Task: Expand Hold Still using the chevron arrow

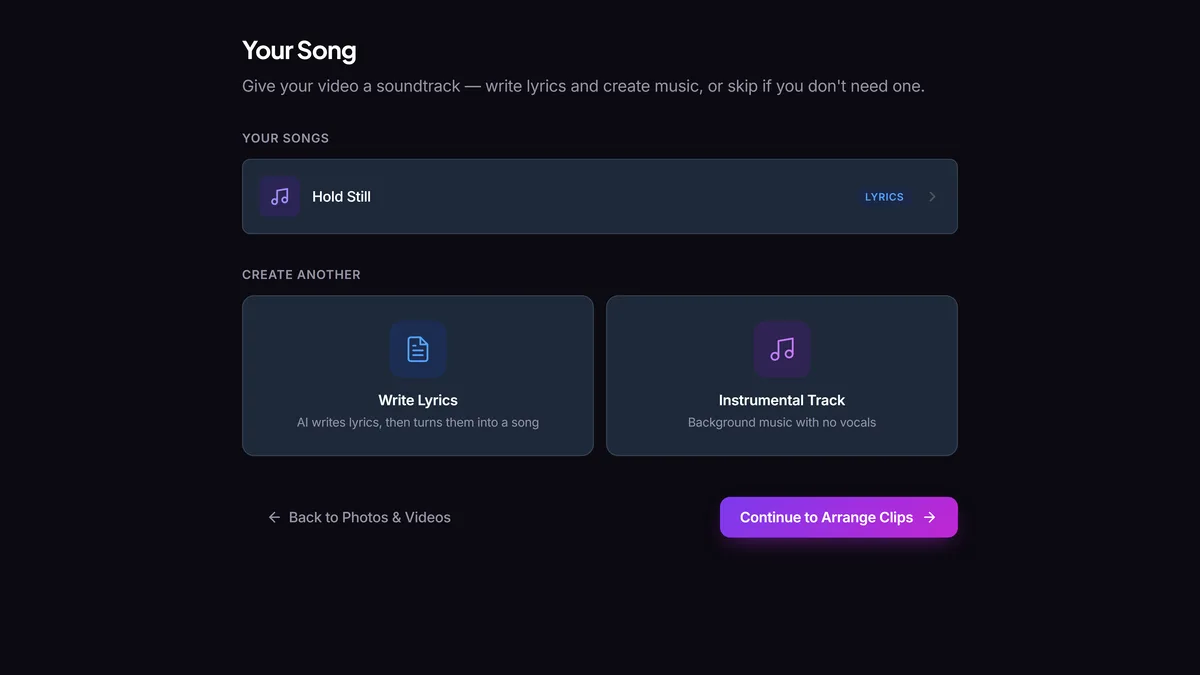Action: [x=932, y=197]
